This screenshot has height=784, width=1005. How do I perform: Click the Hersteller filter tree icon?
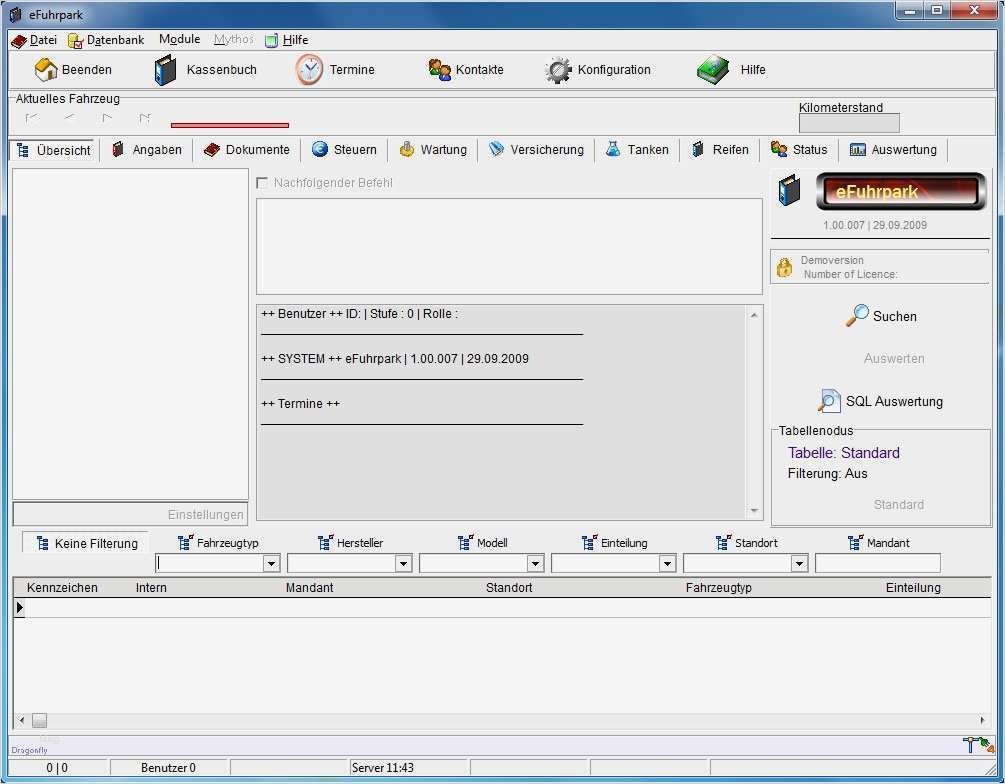click(x=326, y=542)
